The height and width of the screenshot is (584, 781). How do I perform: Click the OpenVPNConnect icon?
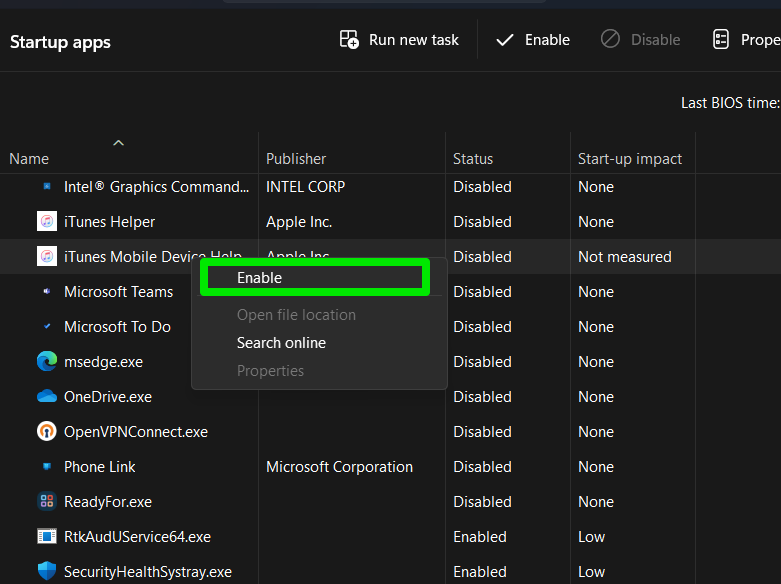tap(47, 431)
